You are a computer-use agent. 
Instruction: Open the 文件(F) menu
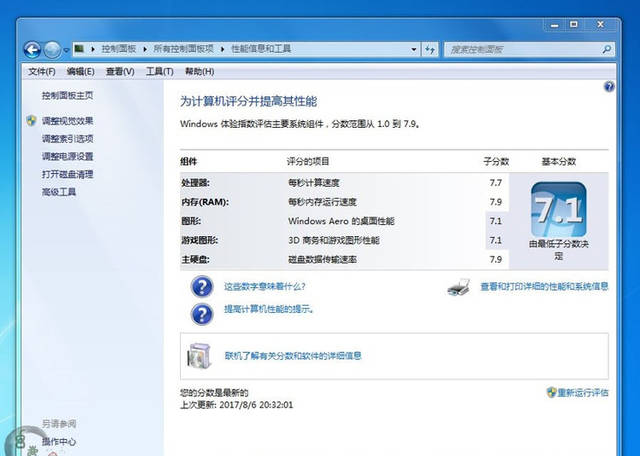[x=42, y=71]
